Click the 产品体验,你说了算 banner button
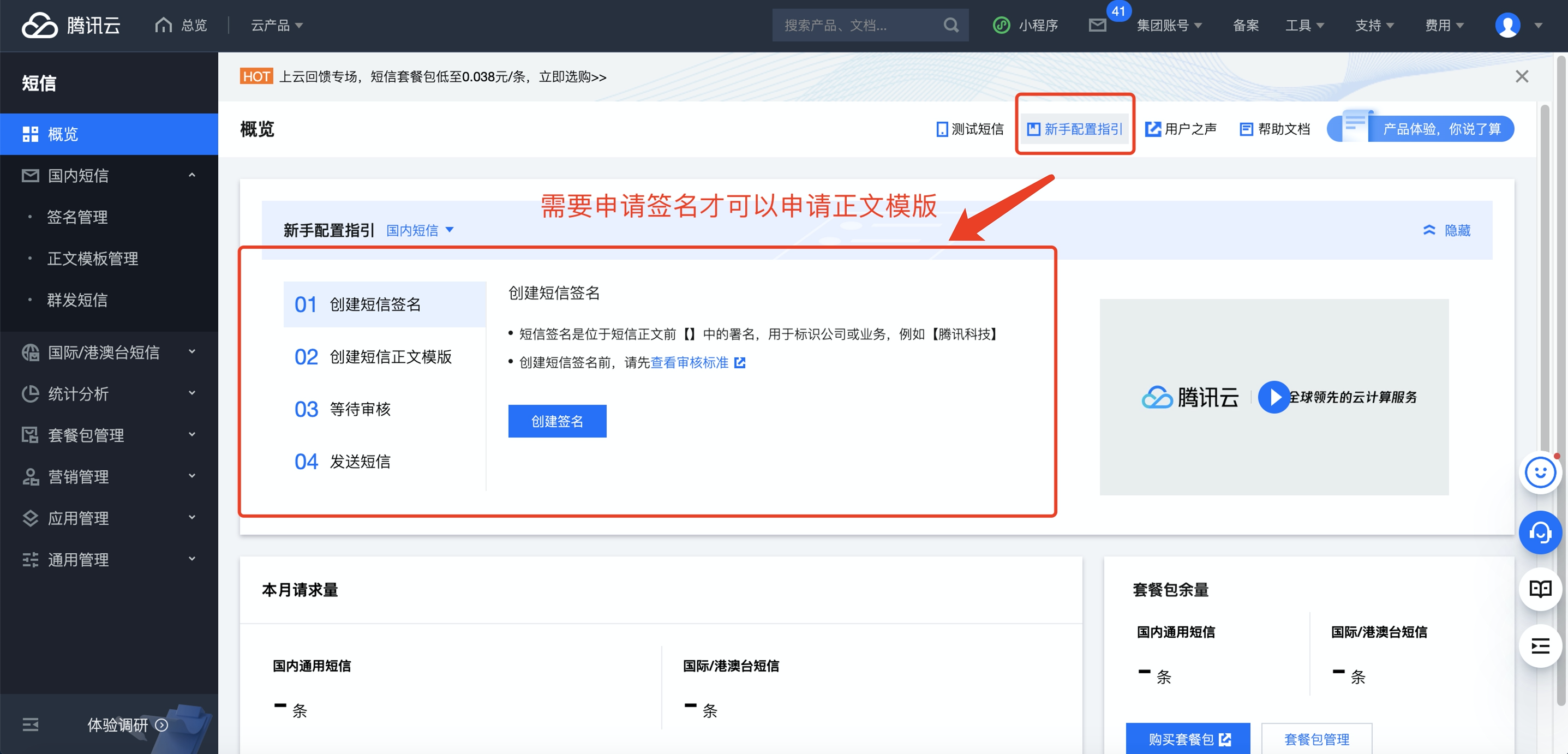Image resolution: width=1568 pixels, height=754 pixels. (x=1420, y=129)
